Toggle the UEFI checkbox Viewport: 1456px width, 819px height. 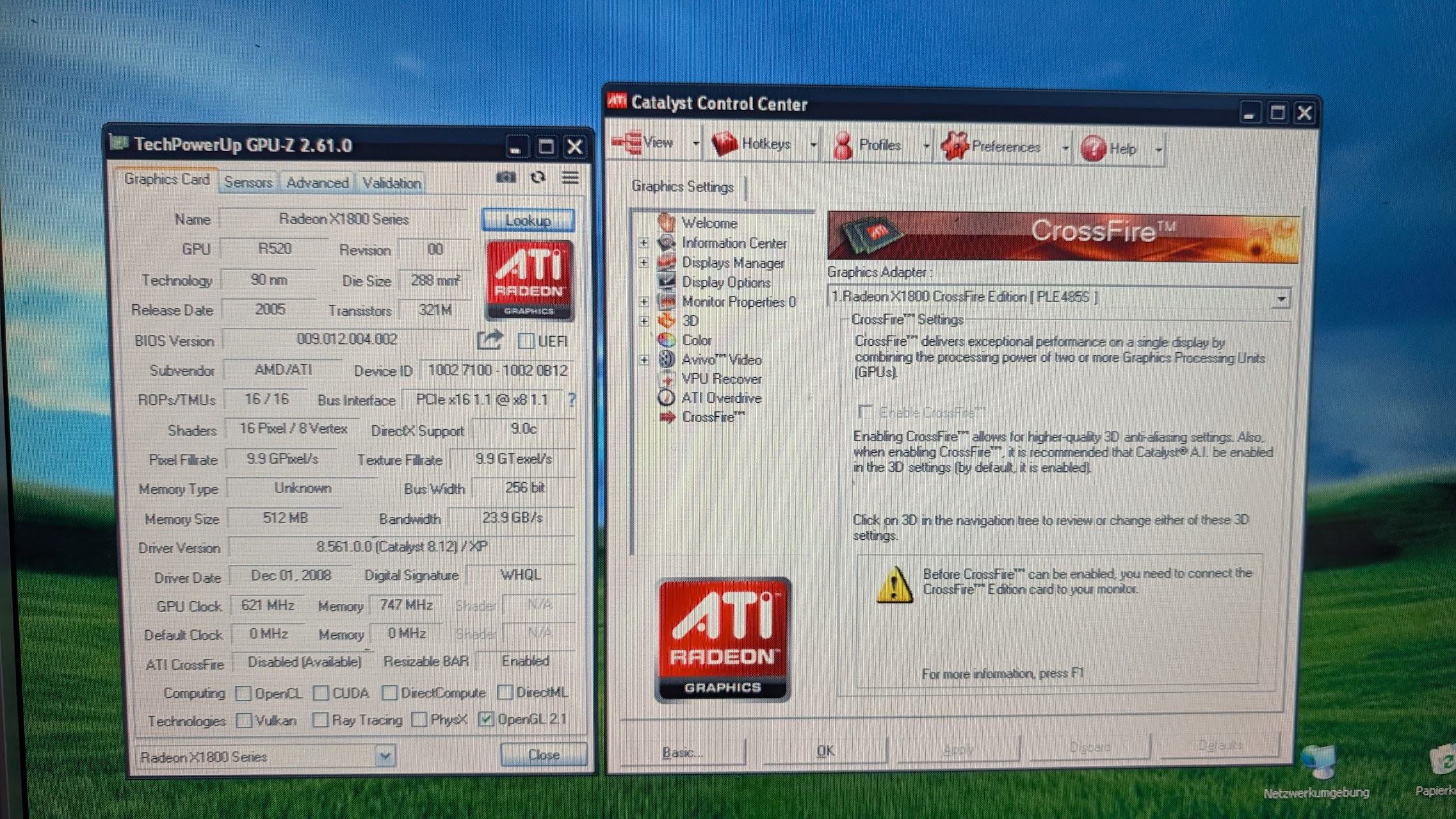click(x=526, y=341)
